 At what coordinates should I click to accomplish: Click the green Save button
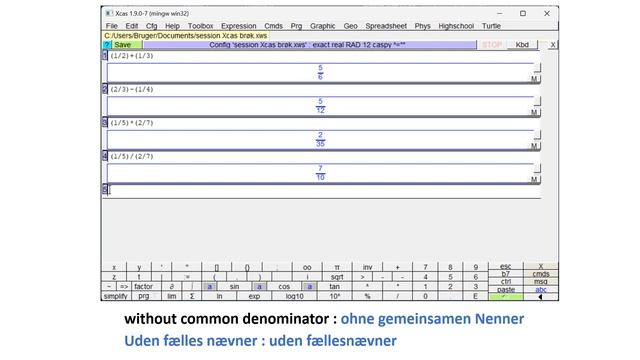pyautogui.click(x=127, y=45)
